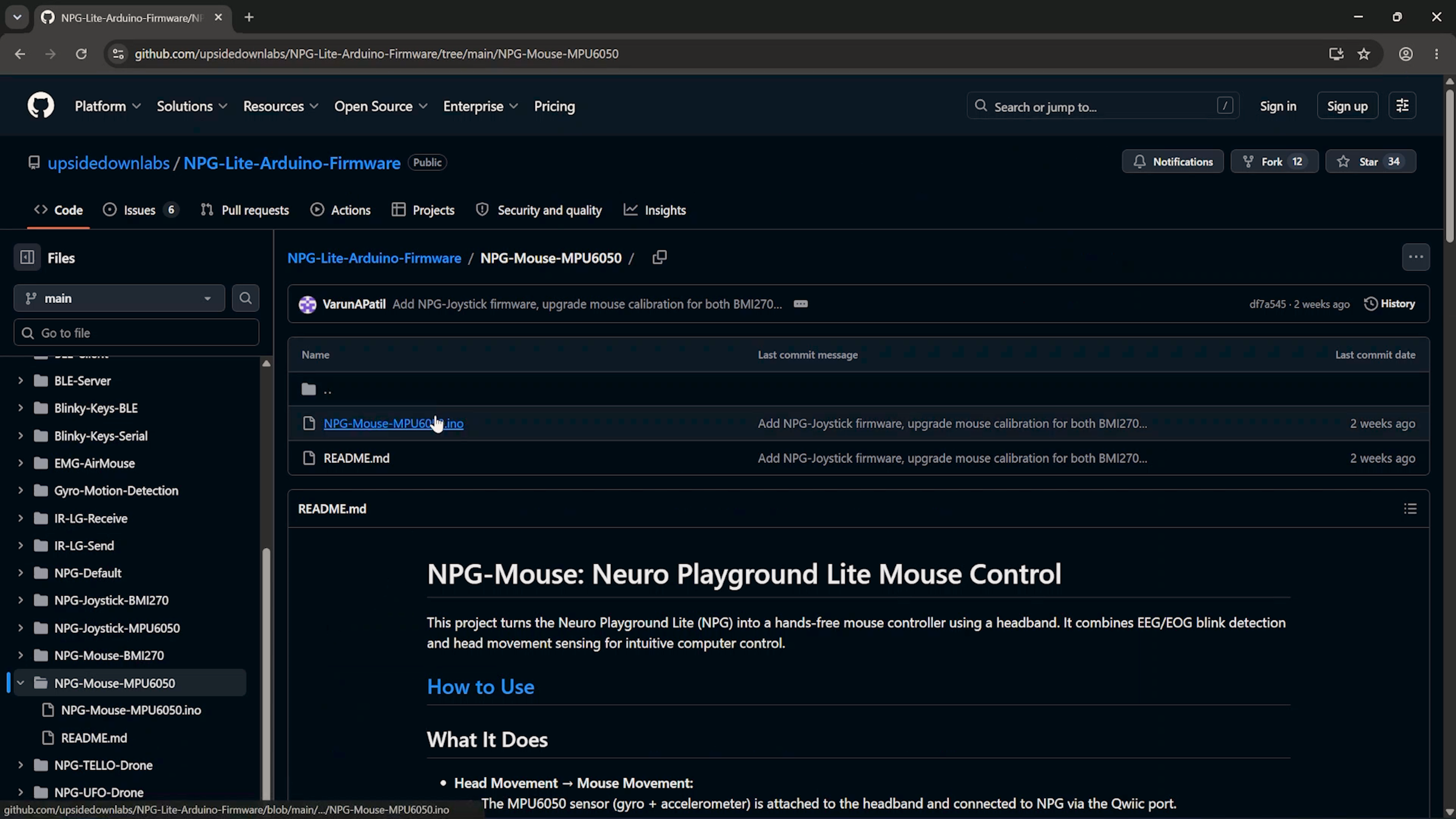Click the file tree scrollbar
Viewport: 1456px width, 819px height.
click(x=266, y=673)
